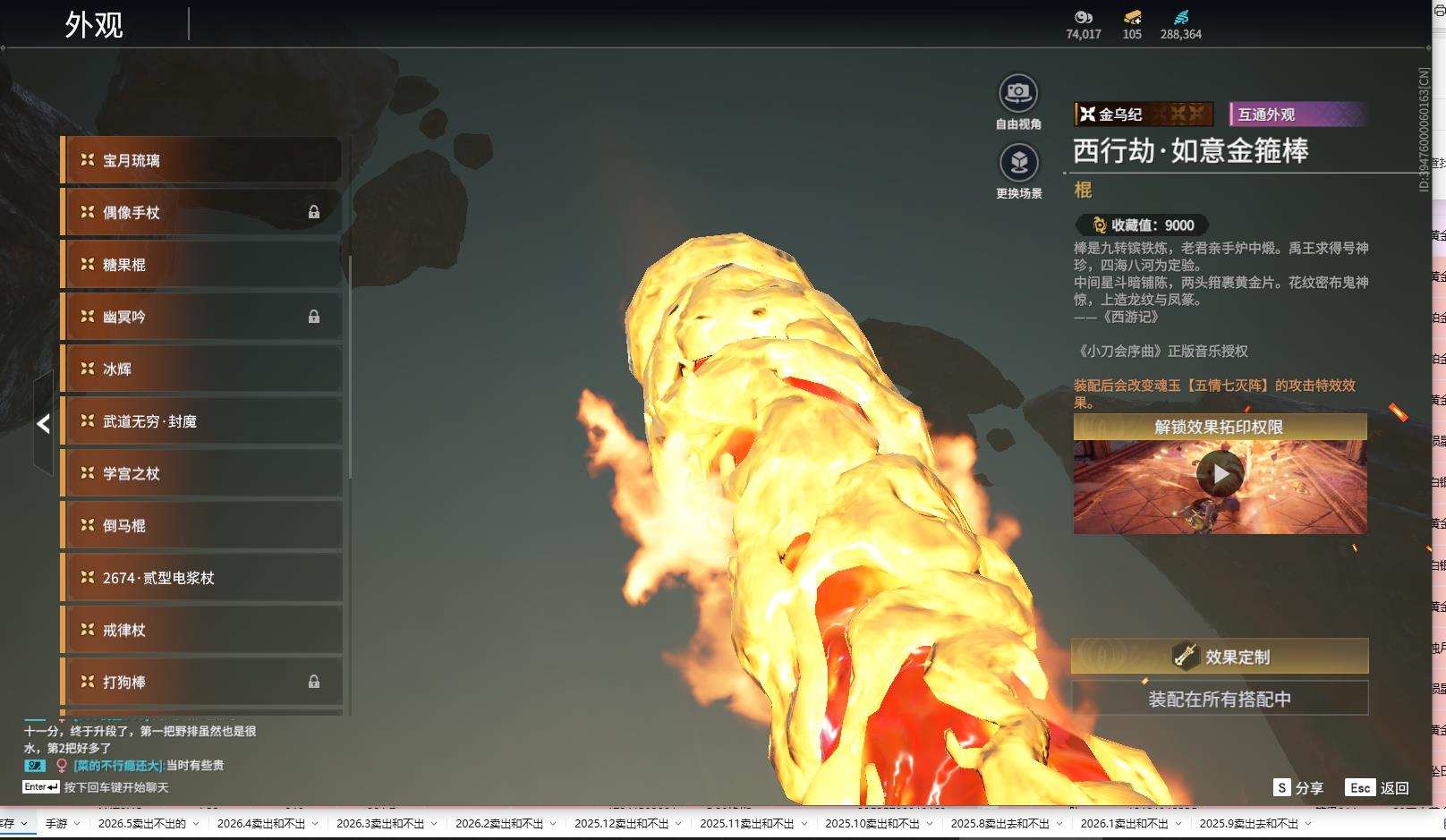Click the 收藏值: 9000 badge
Image resolution: width=1446 pixels, height=840 pixels.
(x=1143, y=225)
